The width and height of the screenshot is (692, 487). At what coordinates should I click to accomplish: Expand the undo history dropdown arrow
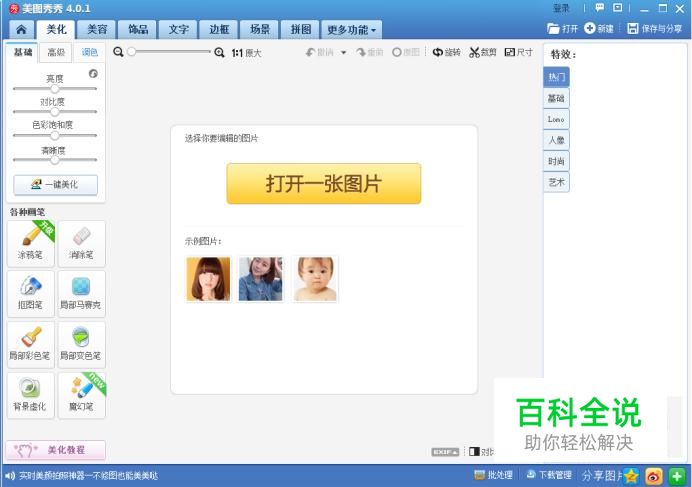coord(343,53)
